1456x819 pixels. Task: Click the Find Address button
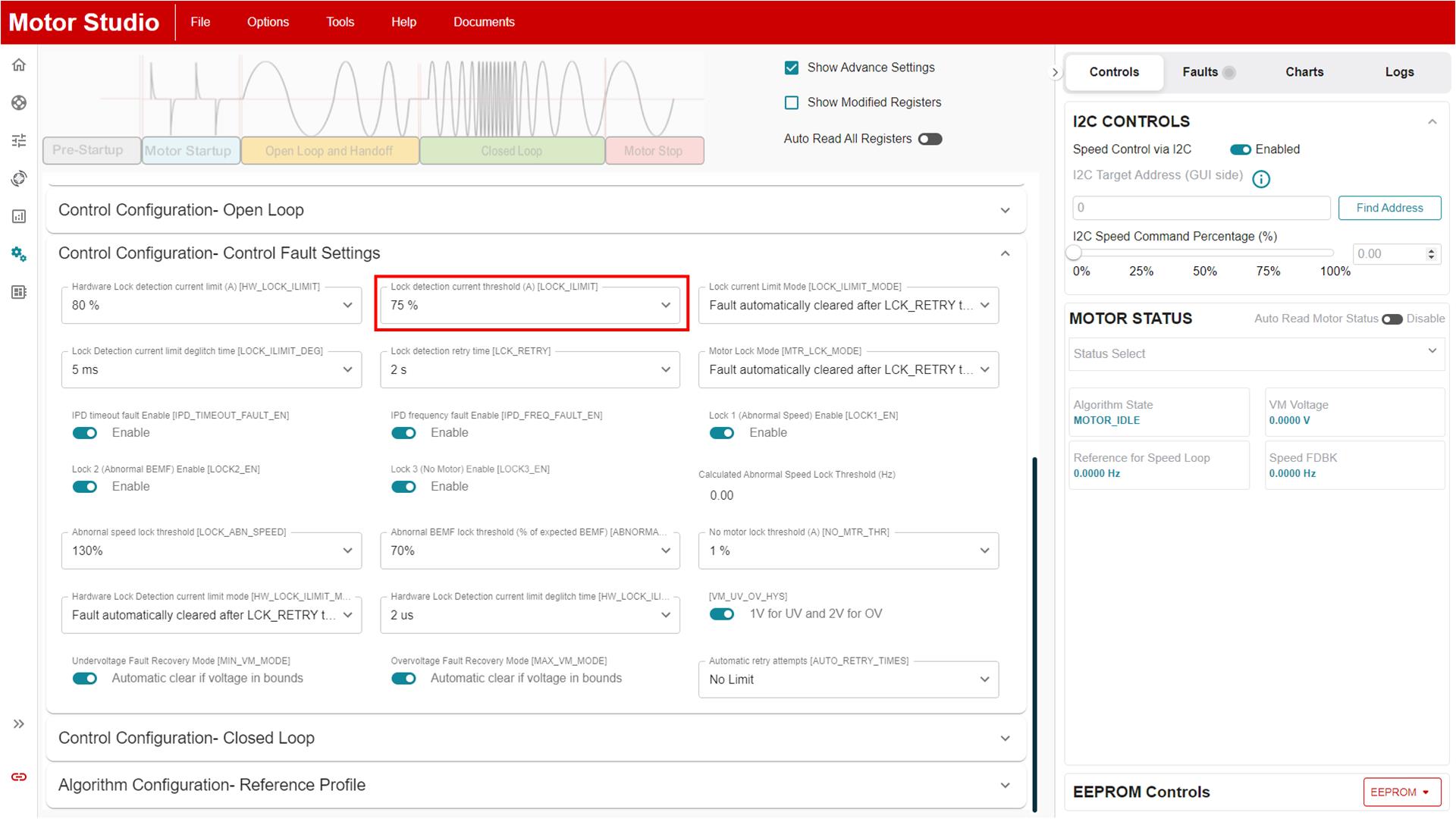coord(1389,208)
